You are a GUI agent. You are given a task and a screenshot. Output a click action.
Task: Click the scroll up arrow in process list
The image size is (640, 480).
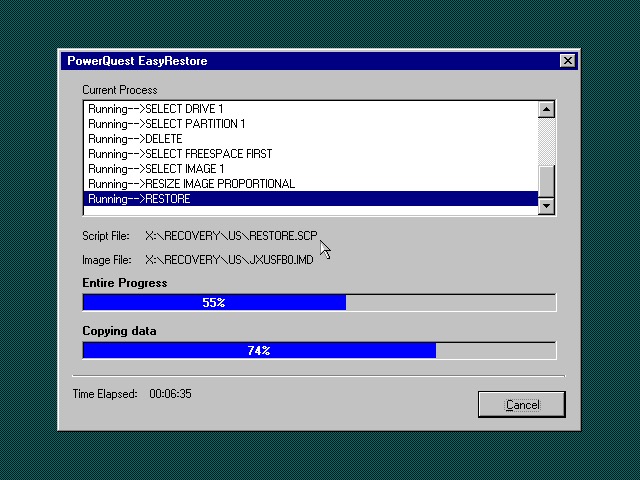coord(546,109)
